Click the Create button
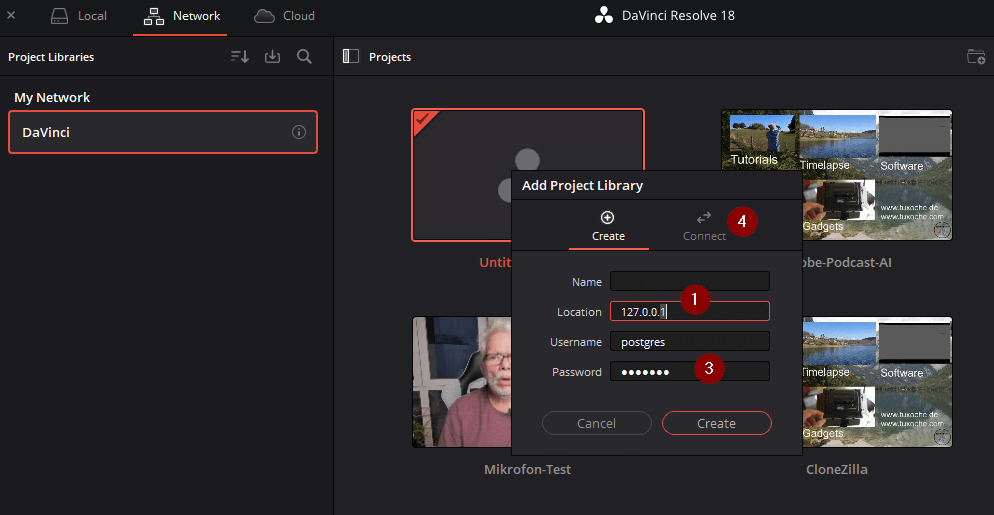This screenshot has width=994, height=515. pos(716,423)
